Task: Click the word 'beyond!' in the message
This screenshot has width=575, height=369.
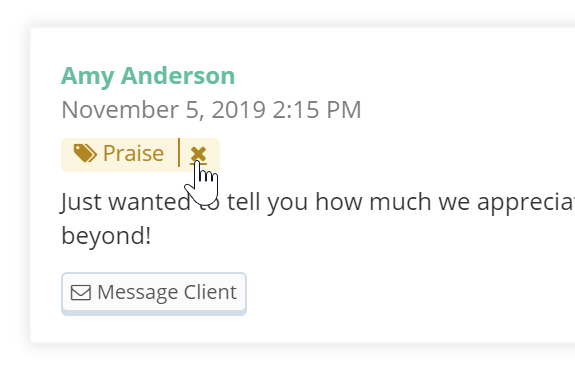Action: (x=106, y=235)
